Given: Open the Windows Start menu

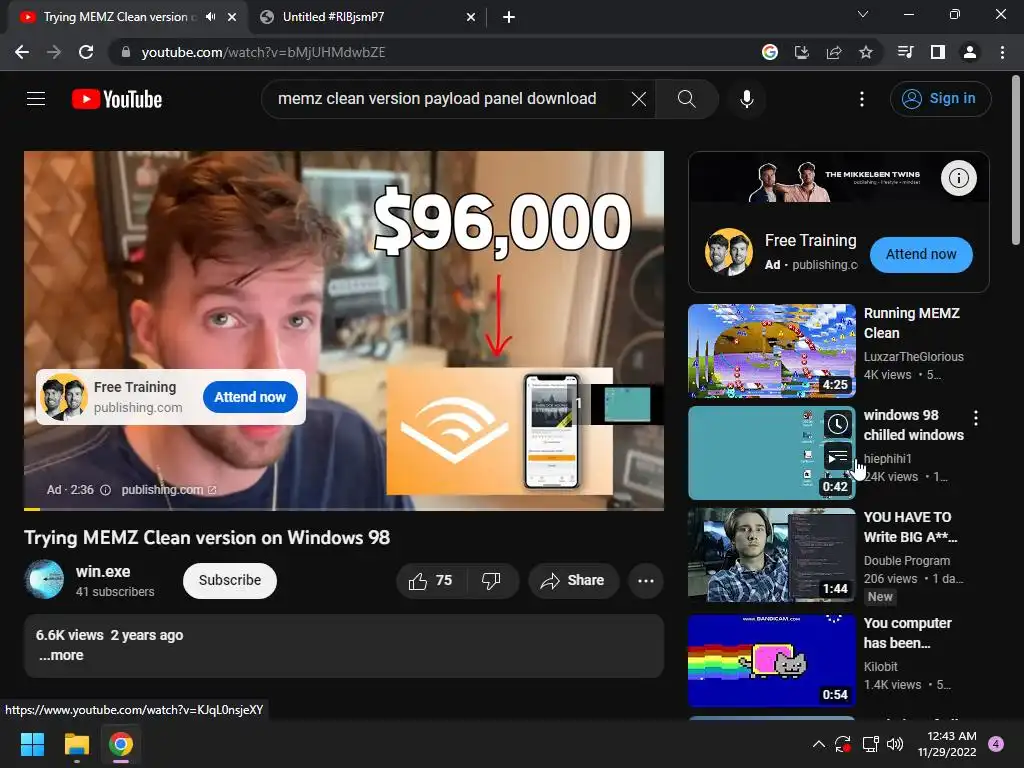Looking at the screenshot, I should click(32, 744).
